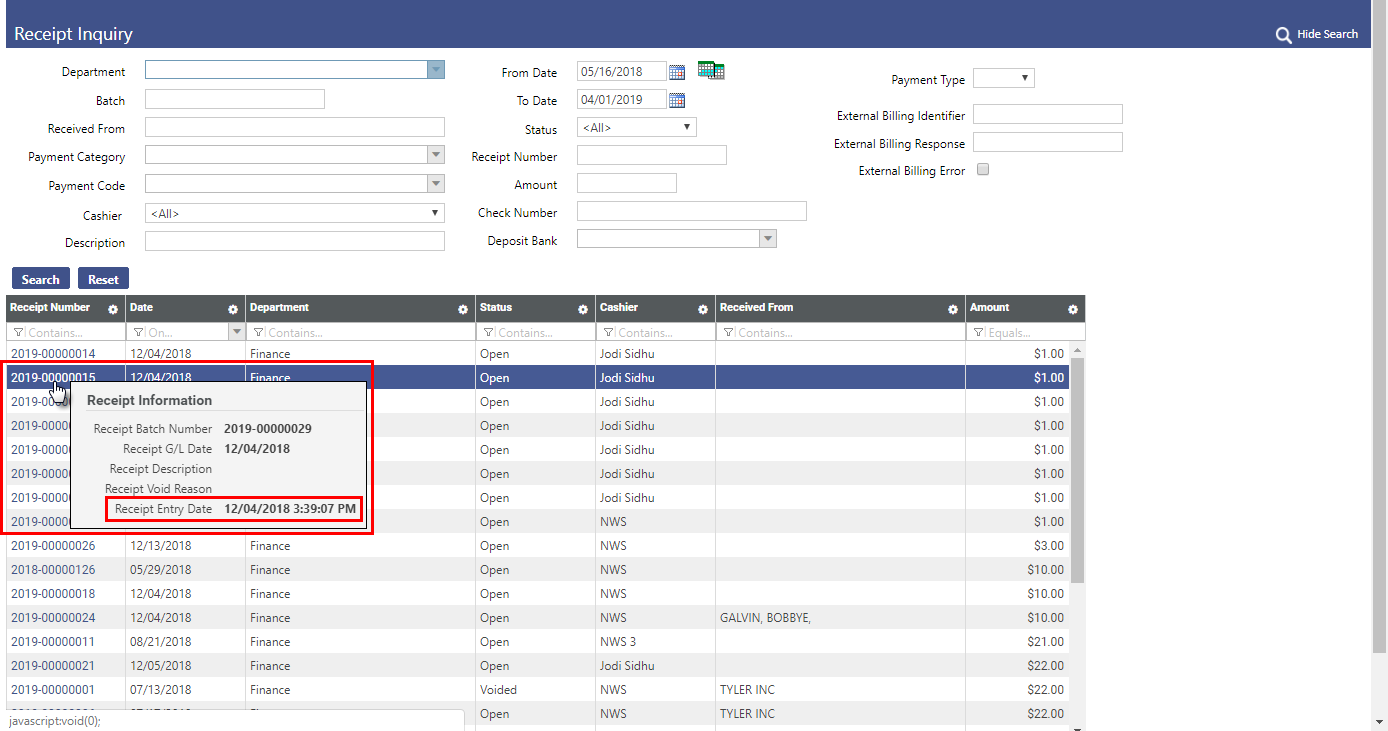The height and width of the screenshot is (731, 1388).
Task: Open receipt 2019-00000001
Action: (x=53, y=690)
